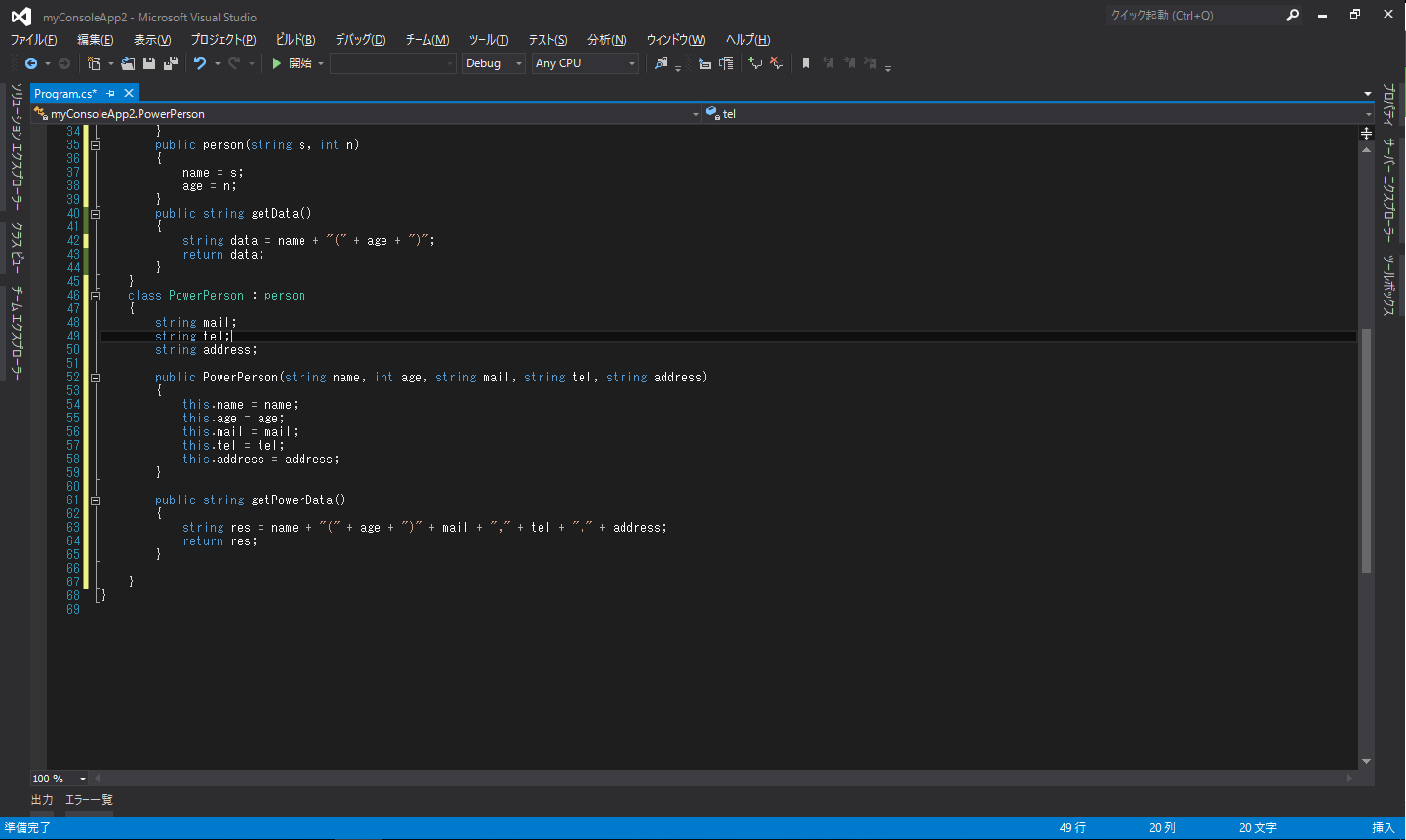Screen dimensions: 1406x840
Task: Click the Previous Bookmark icon
Action: pyautogui.click(x=827, y=63)
